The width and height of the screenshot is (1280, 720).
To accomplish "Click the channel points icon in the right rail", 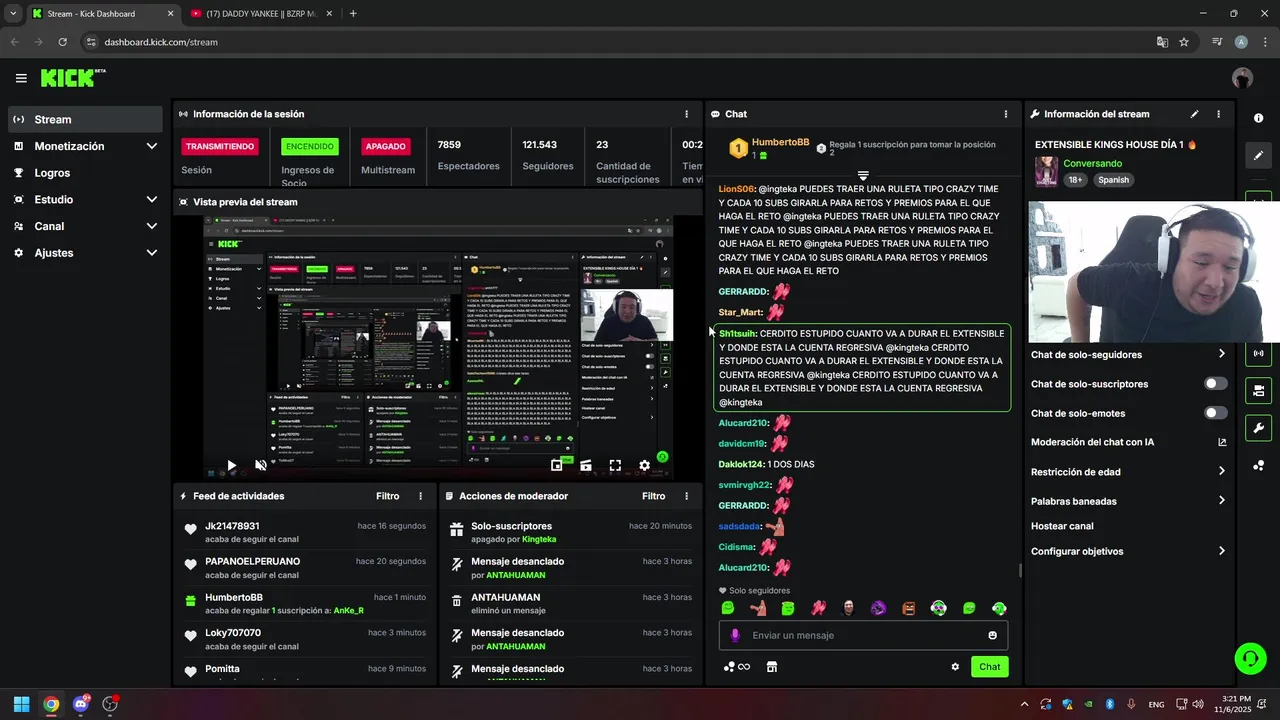I will click(1258, 465).
